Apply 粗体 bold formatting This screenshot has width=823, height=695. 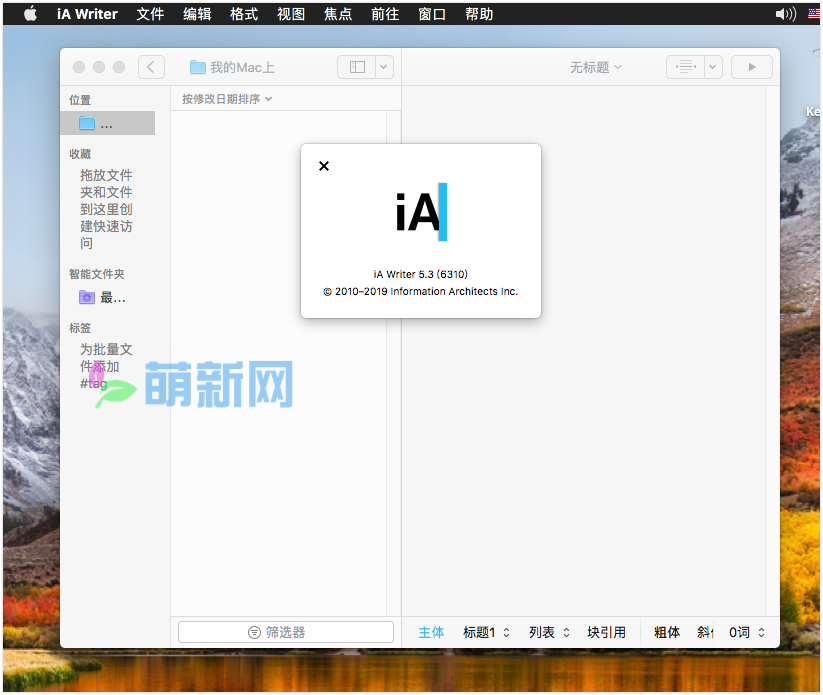(667, 632)
